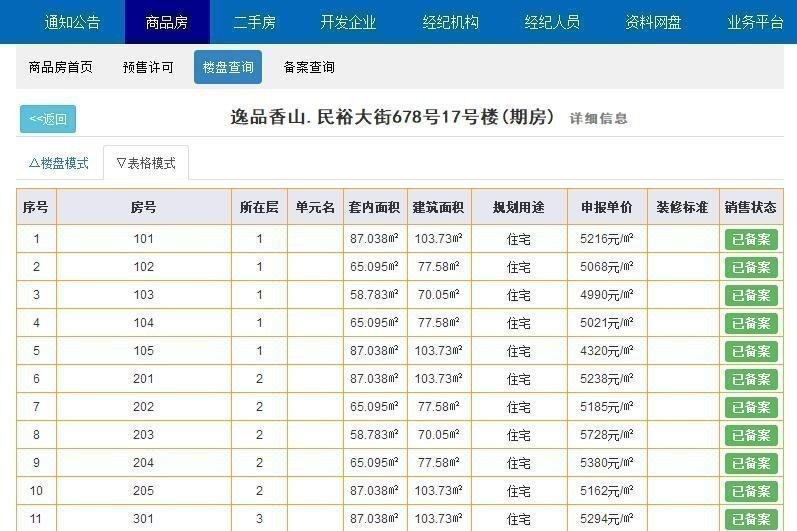Click 已备案 status for room 101
Screen dimensions: 797x531
(751, 239)
